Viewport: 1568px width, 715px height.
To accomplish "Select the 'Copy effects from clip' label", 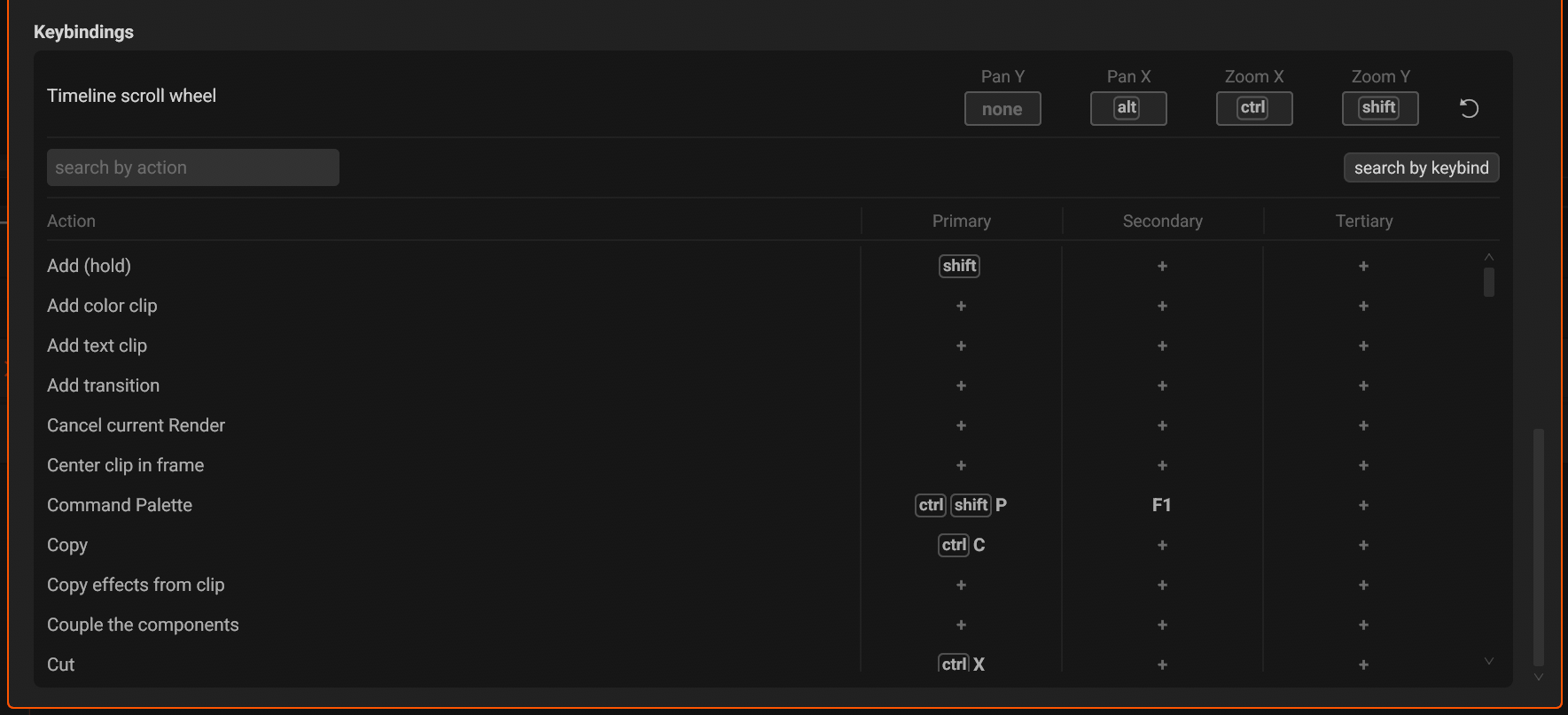I will tap(136, 585).
